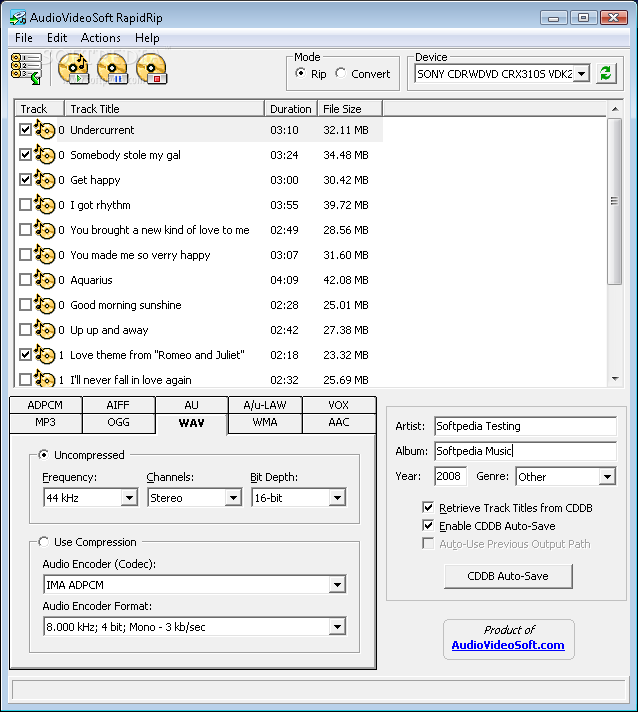Open the Edit menu
The image size is (638, 712).
point(57,38)
